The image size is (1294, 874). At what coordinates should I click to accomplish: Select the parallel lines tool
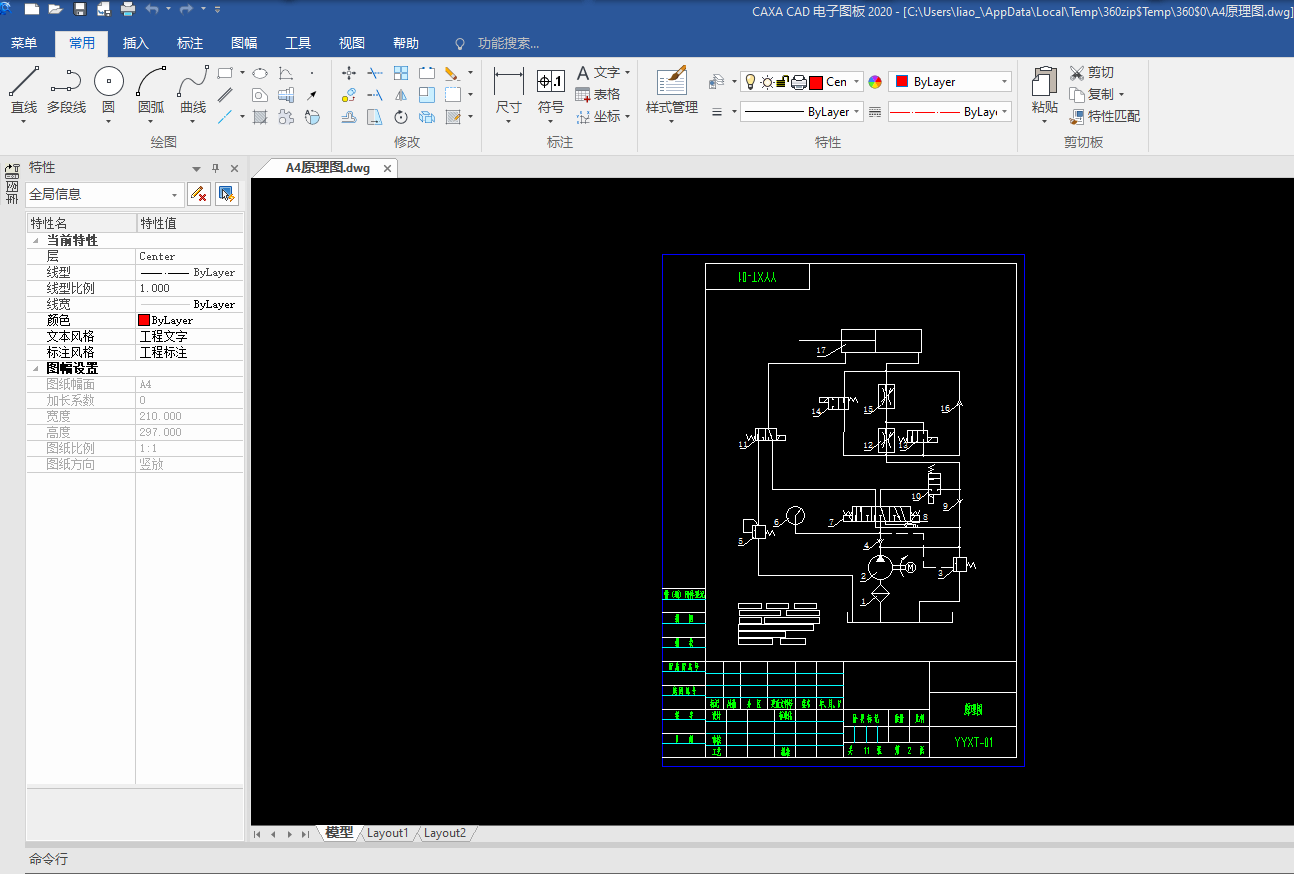225,95
